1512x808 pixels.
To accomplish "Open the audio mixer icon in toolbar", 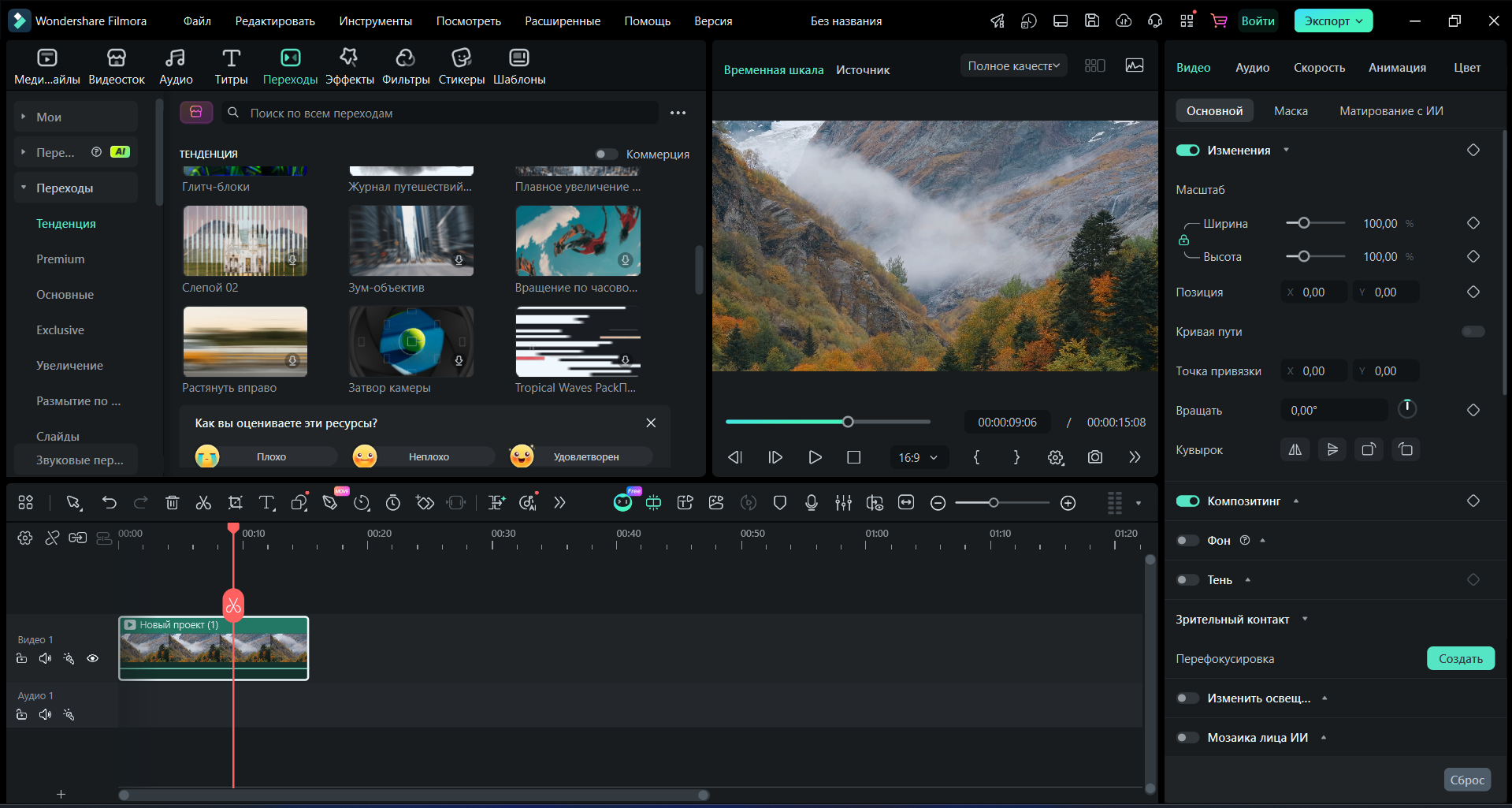I will point(843,503).
